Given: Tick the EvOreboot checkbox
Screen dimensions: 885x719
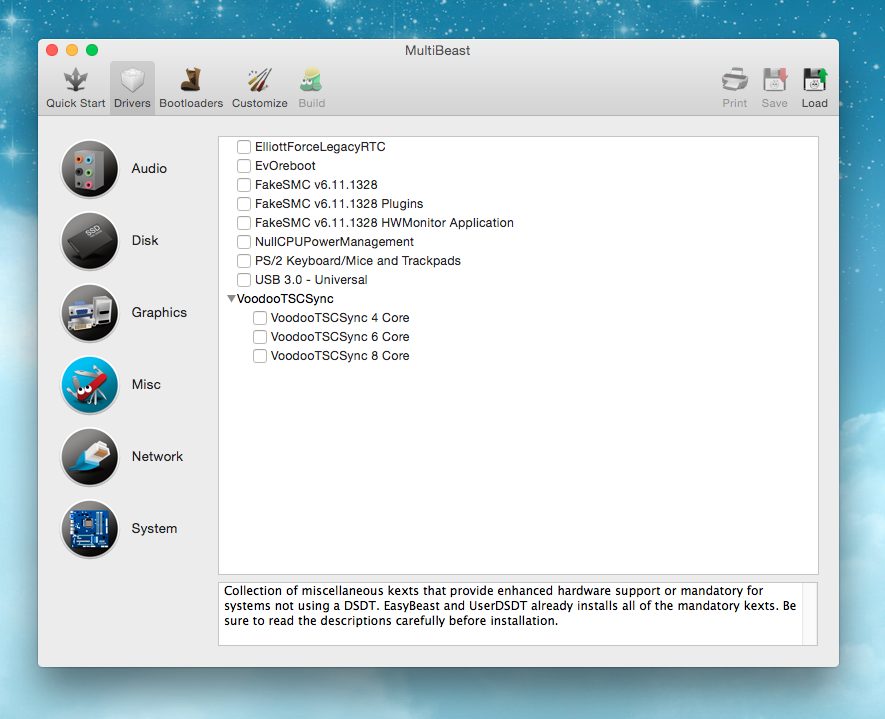Looking at the screenshot, I should [244, 166].
